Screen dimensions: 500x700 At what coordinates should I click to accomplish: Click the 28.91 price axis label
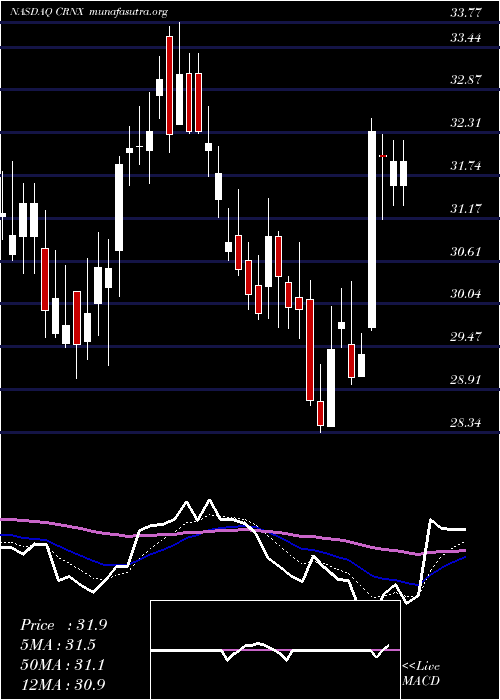466,380
